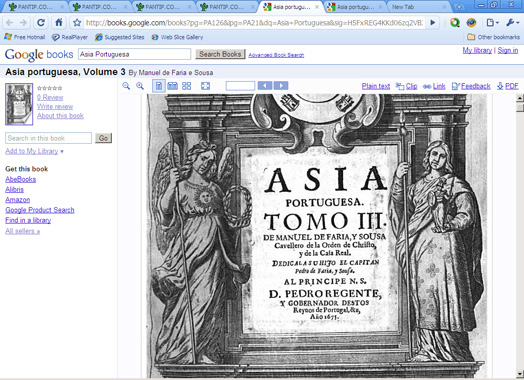Click the Search in this book field
This screenshot has height=380, width=524.
tap(48, 138)
